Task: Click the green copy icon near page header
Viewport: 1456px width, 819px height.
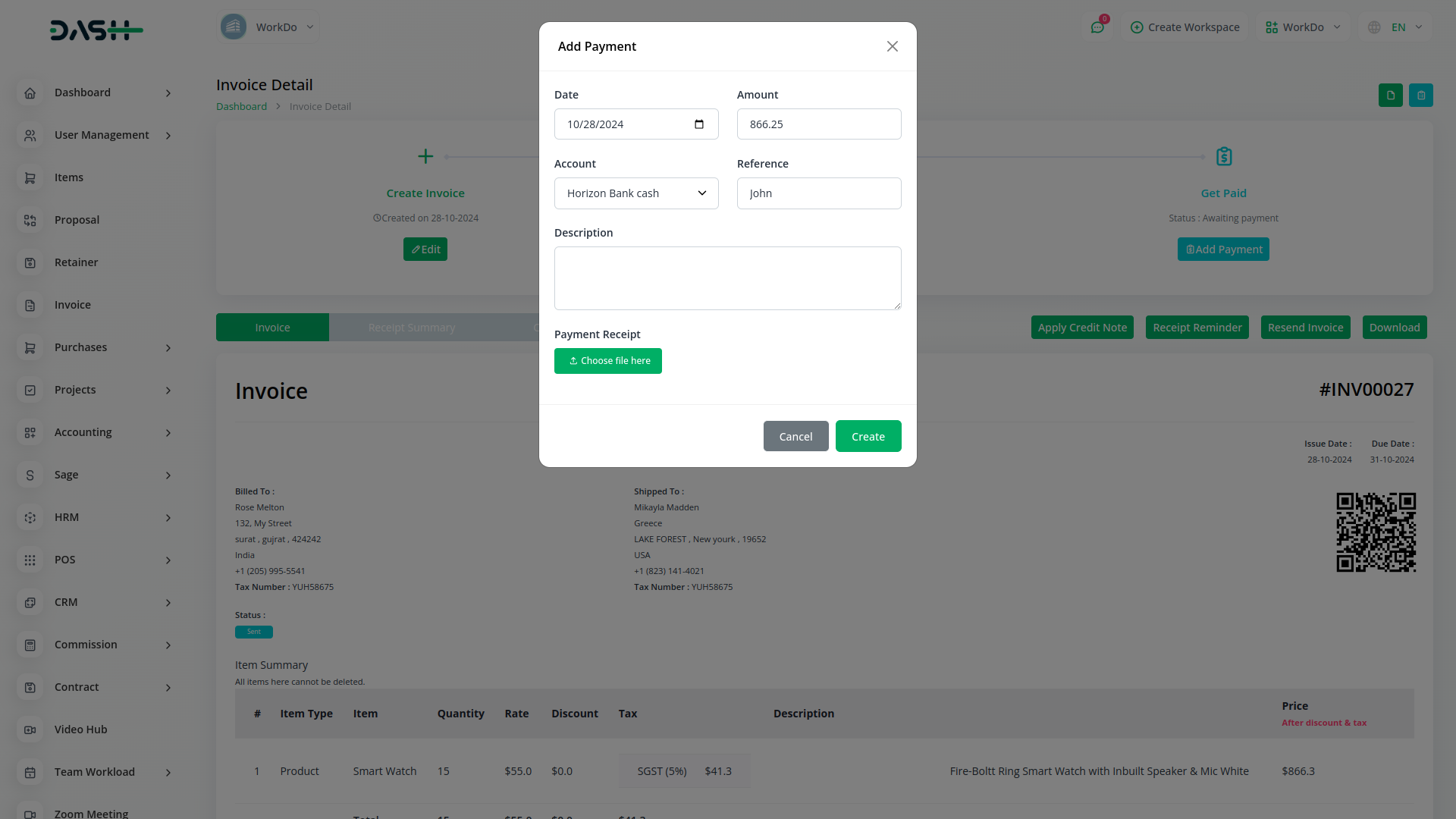Action: point(1390,96)
